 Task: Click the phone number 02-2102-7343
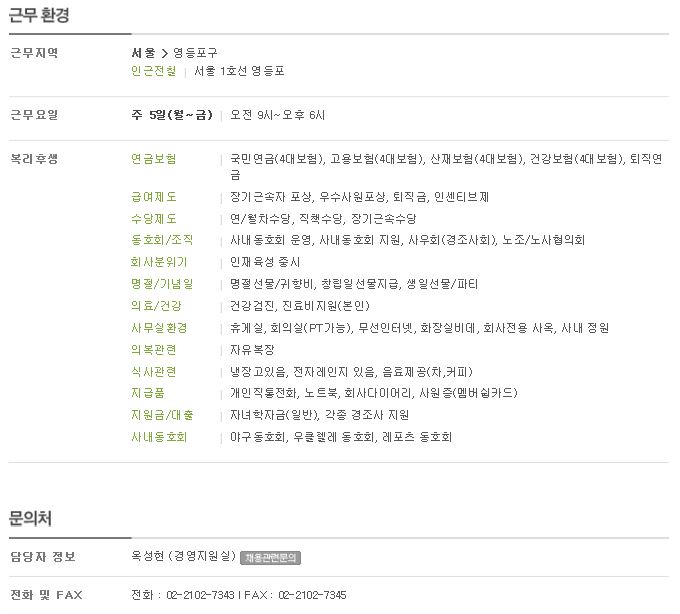tap(200, 595)
